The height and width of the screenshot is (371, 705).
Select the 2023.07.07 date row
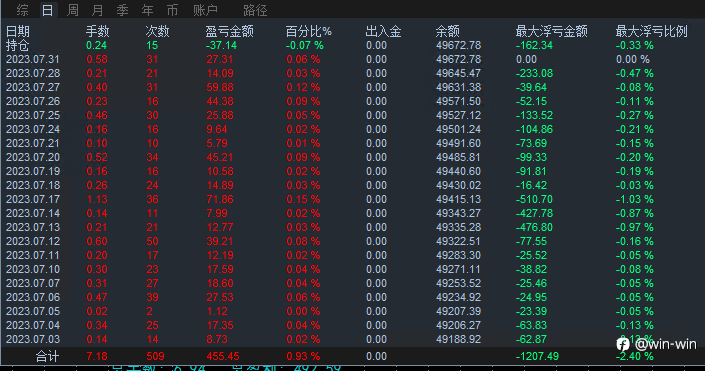tap(32, 283)
